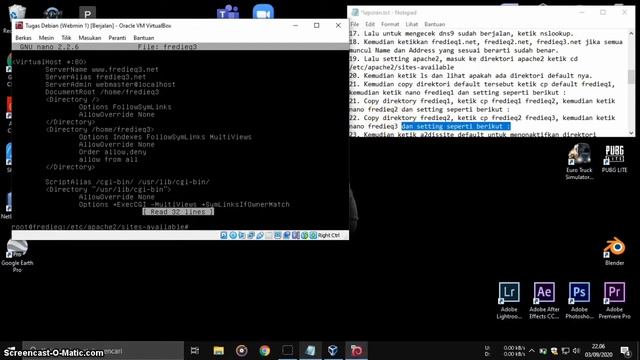Click the "Order allow,deny" line in nano
The image size is (640, 360).
(x=112, y=152)
